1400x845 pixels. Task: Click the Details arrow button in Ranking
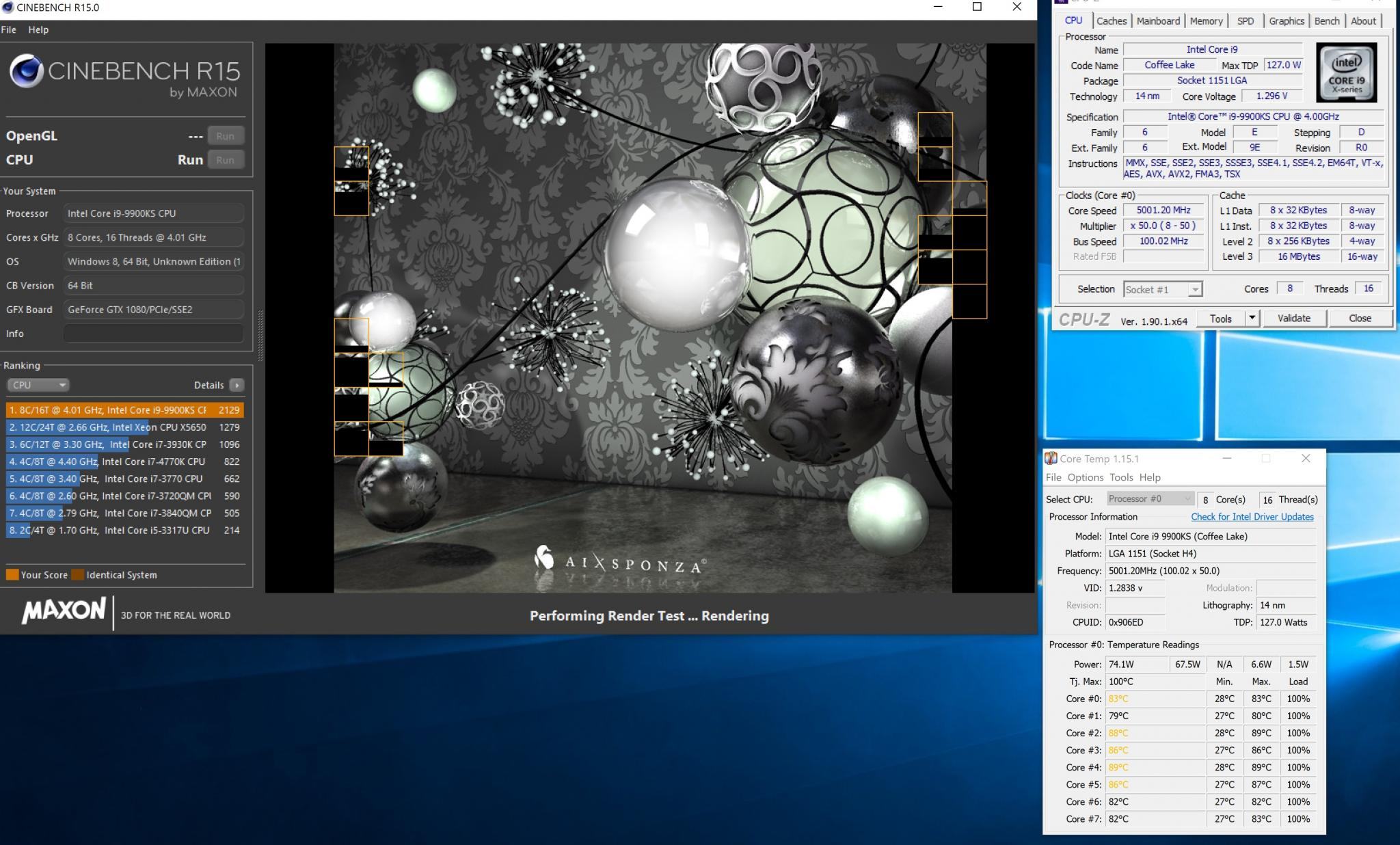[237, 385]
